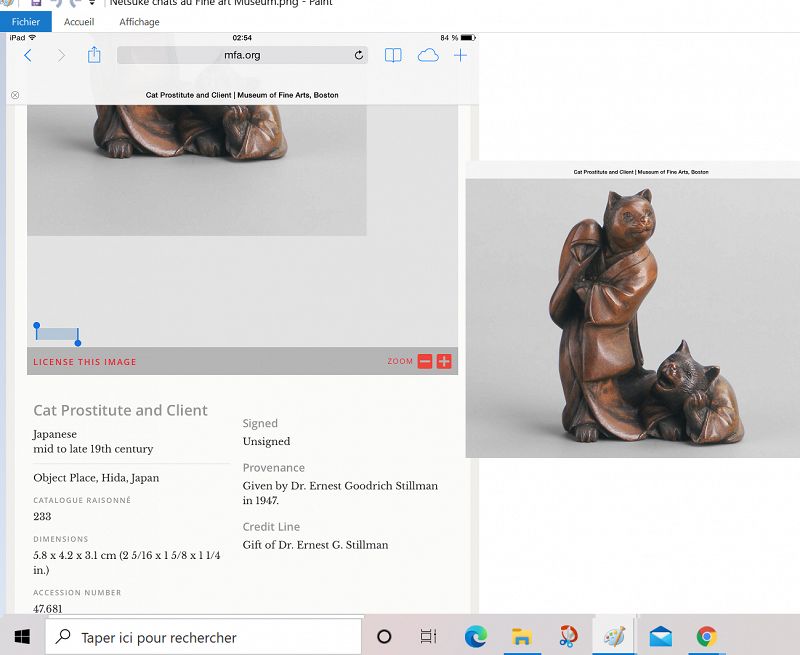The width and height of the screenshot is (800, 655).
Task: Click the Signed label
Action: [260, 423]
